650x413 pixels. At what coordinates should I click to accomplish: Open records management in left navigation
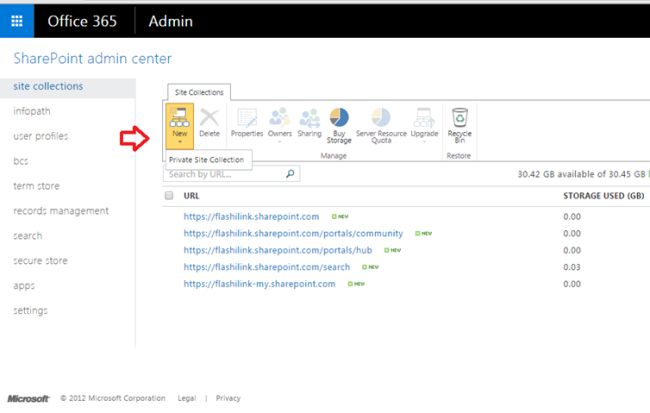pos(61,211)
